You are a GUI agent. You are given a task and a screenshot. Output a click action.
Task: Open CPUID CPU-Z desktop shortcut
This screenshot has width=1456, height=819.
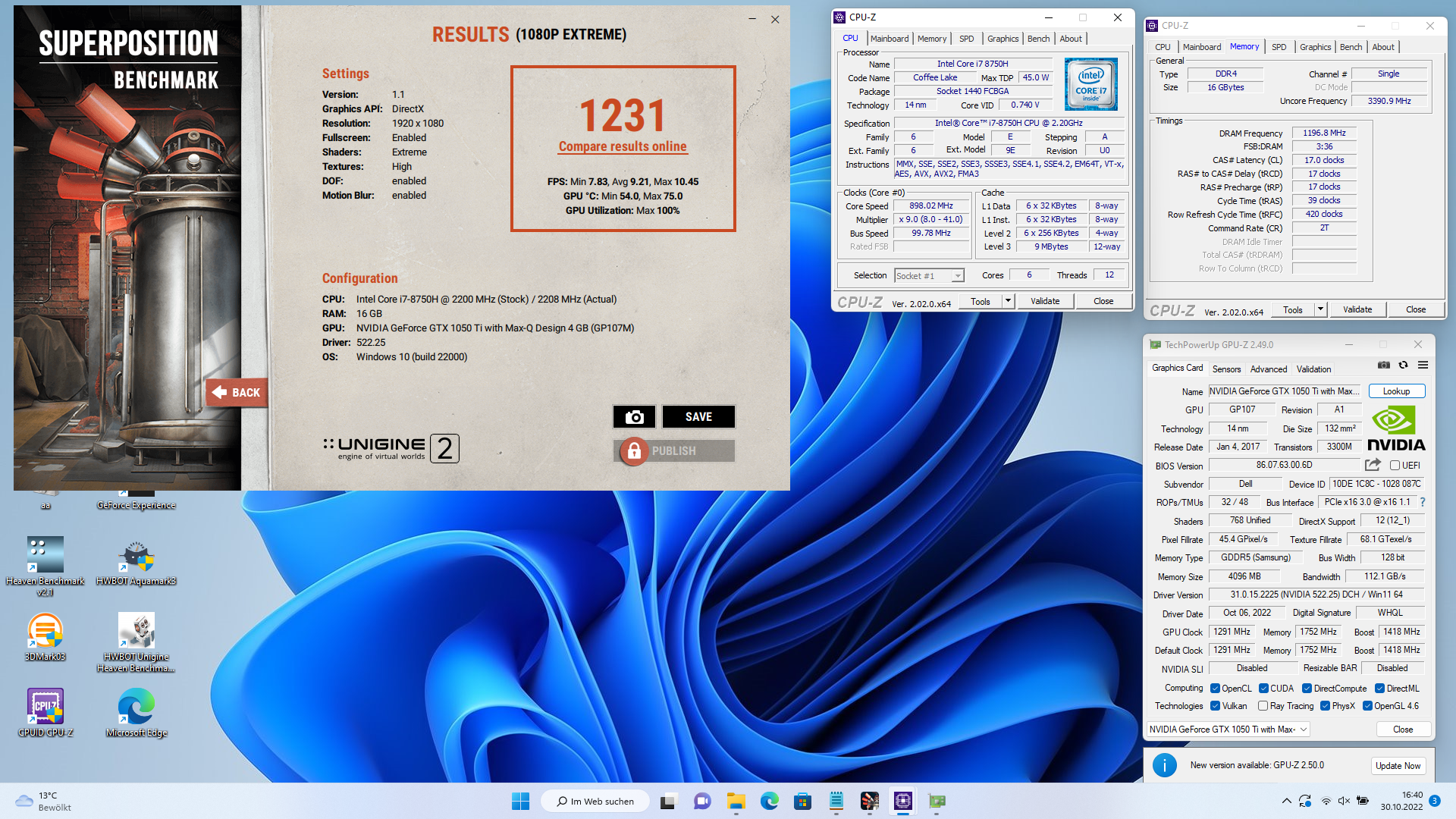coord(45,713)
